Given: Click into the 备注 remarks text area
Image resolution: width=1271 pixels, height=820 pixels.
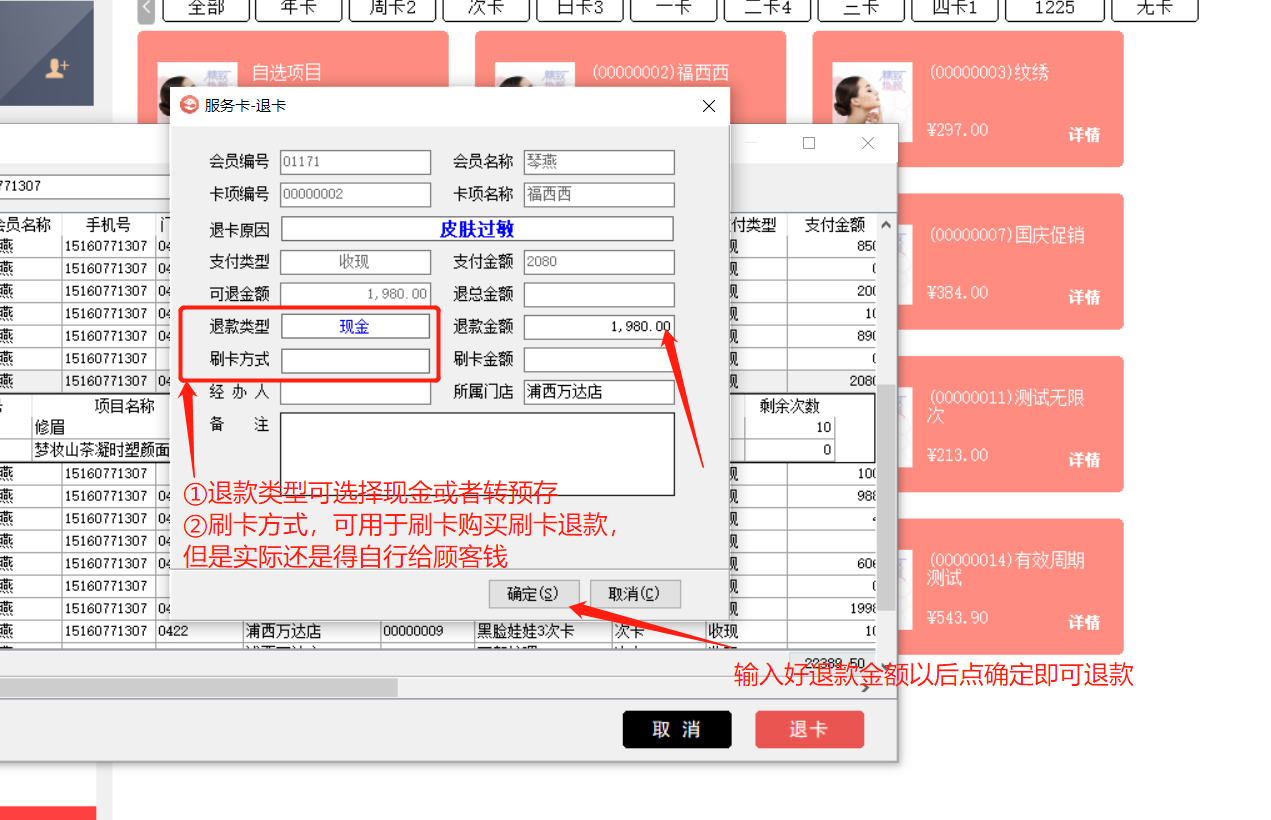Looking at the screenshot, I should 477,453.
